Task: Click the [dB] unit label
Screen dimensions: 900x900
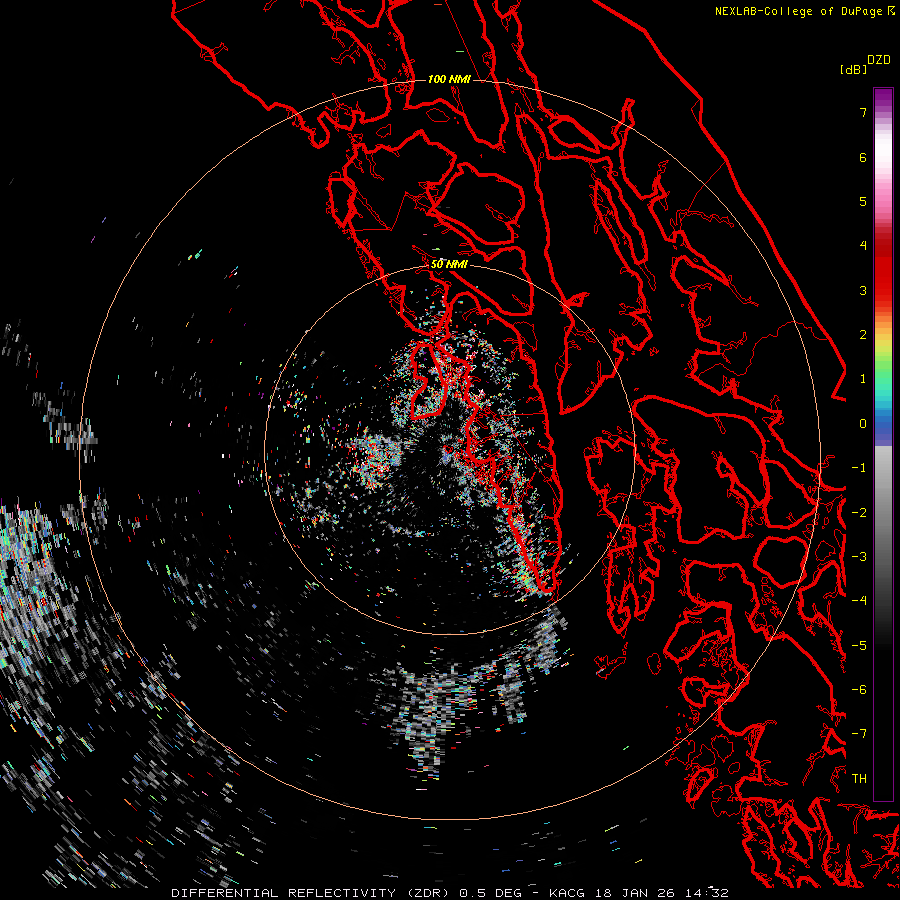Action: pos(853,69)
